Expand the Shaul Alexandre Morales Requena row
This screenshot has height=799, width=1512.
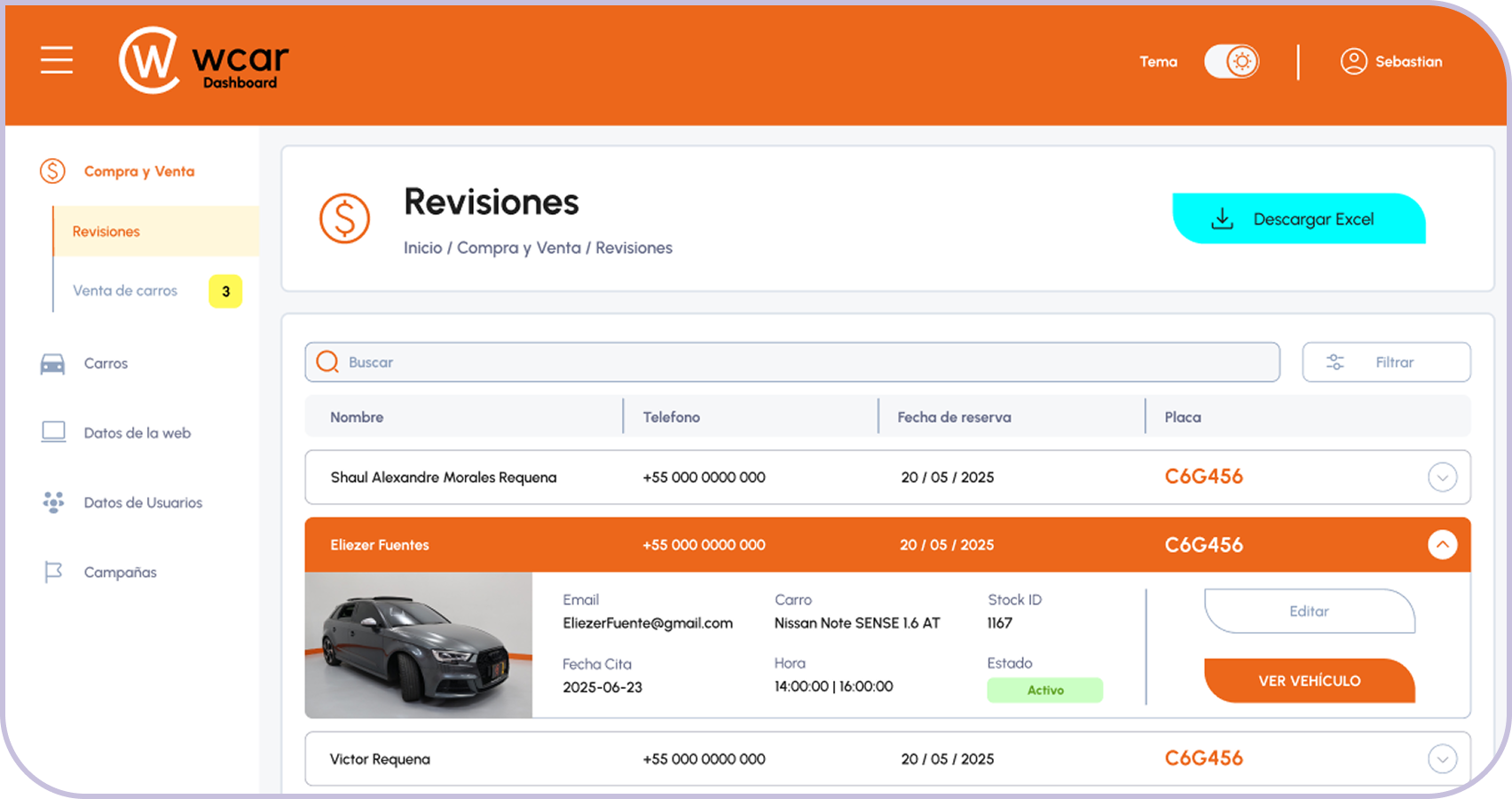(1442, 478)
